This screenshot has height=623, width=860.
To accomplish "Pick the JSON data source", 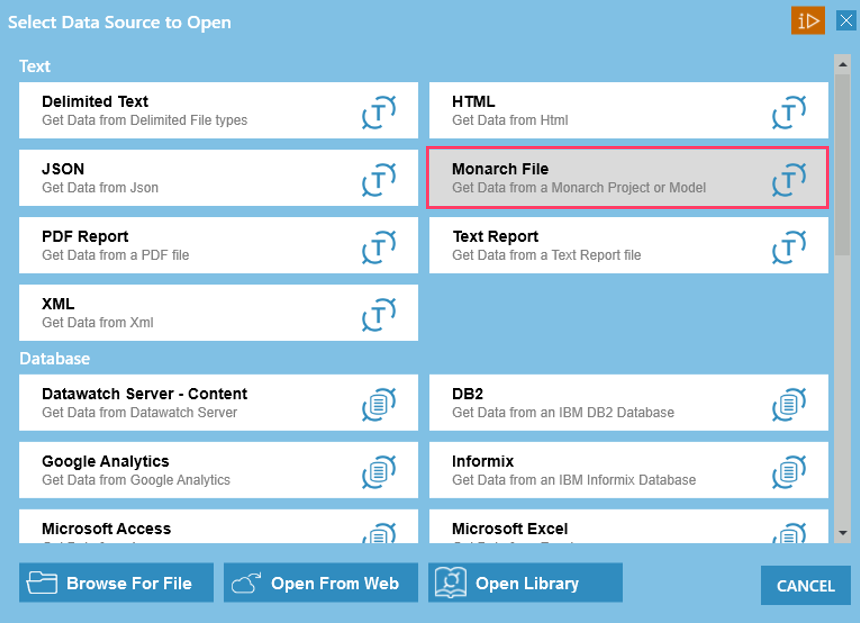I will coord(218,178).
